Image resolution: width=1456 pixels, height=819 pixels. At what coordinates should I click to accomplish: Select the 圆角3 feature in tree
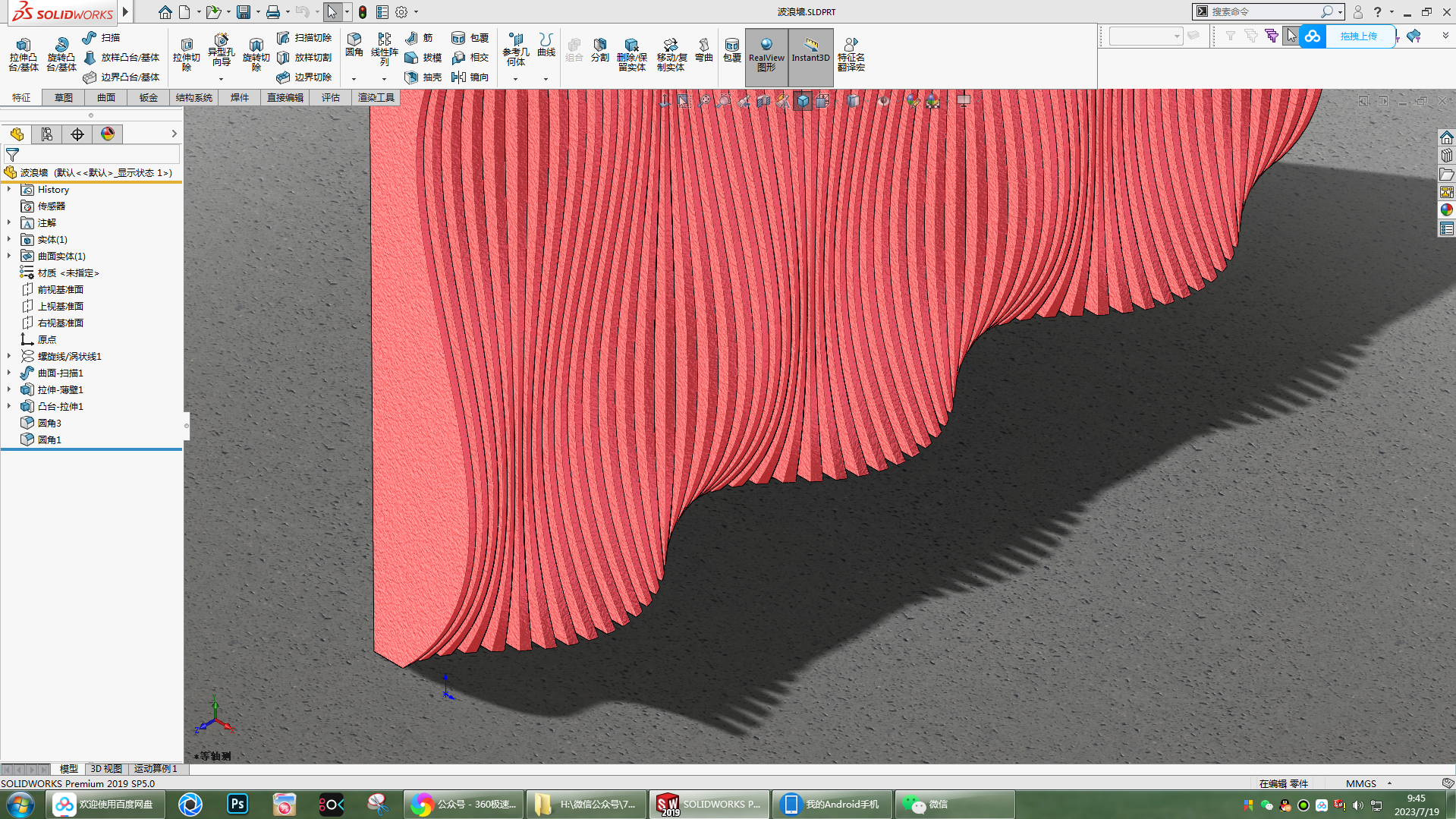[x=49, y=423]
